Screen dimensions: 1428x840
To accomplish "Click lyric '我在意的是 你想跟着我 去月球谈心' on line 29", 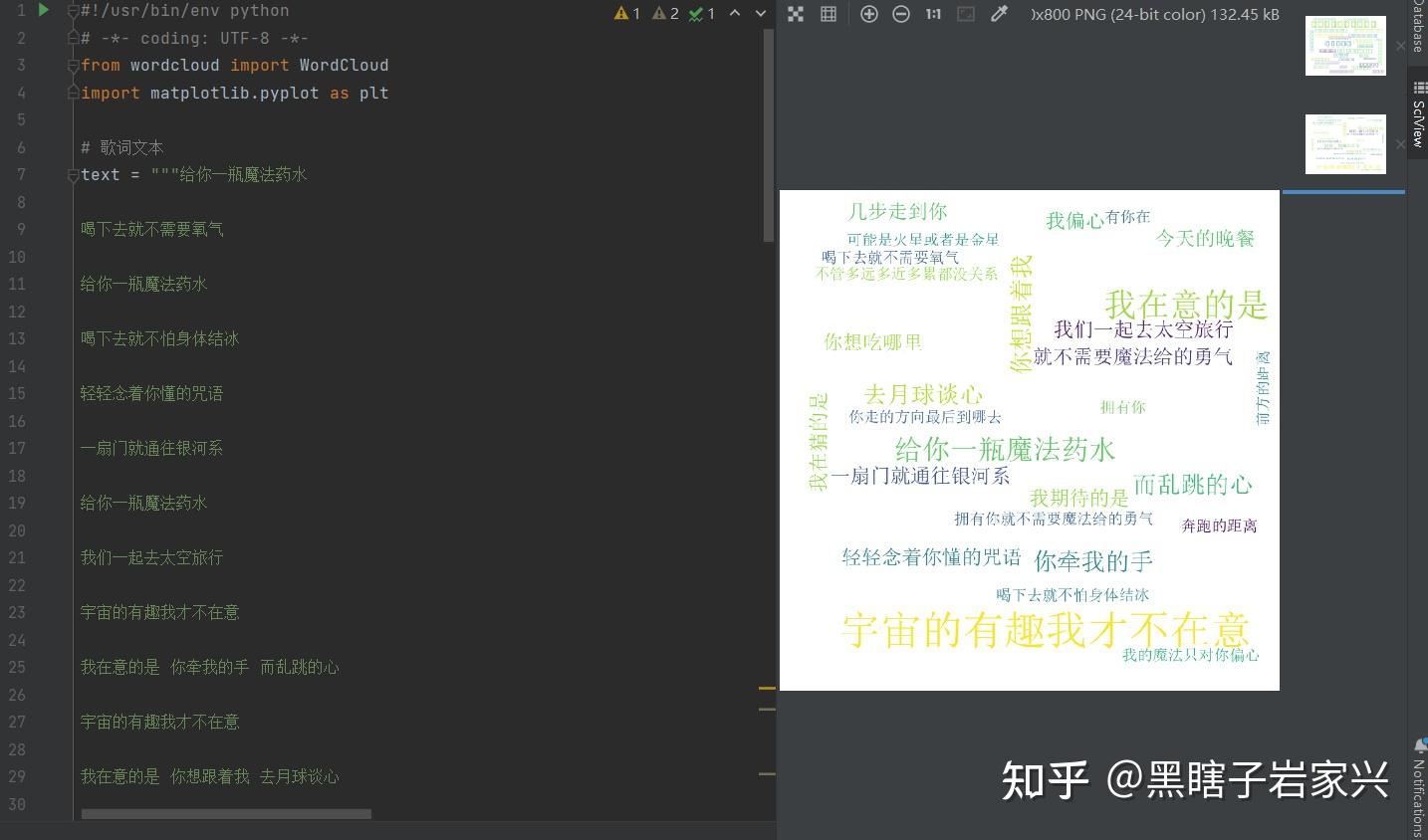I will coord(210,776).
